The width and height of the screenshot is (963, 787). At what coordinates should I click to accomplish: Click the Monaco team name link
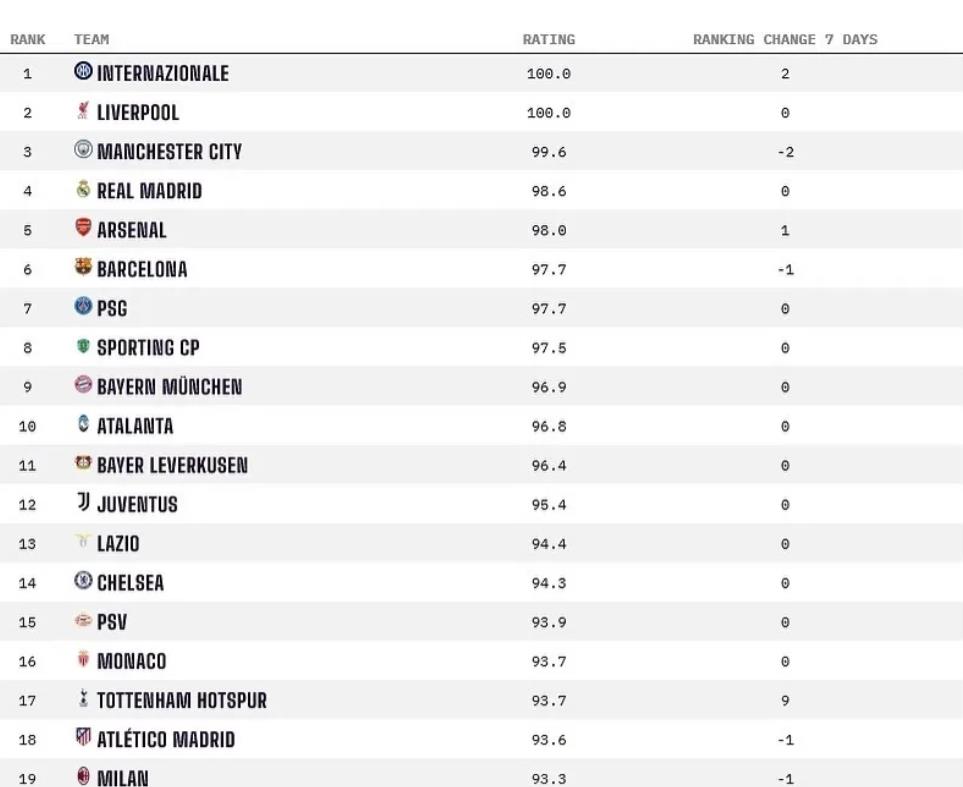pos(132,661)
